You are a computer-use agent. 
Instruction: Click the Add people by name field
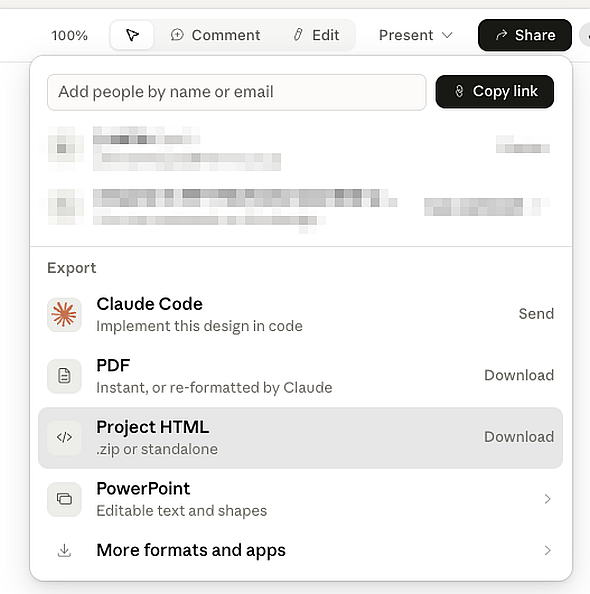point(237,92)
